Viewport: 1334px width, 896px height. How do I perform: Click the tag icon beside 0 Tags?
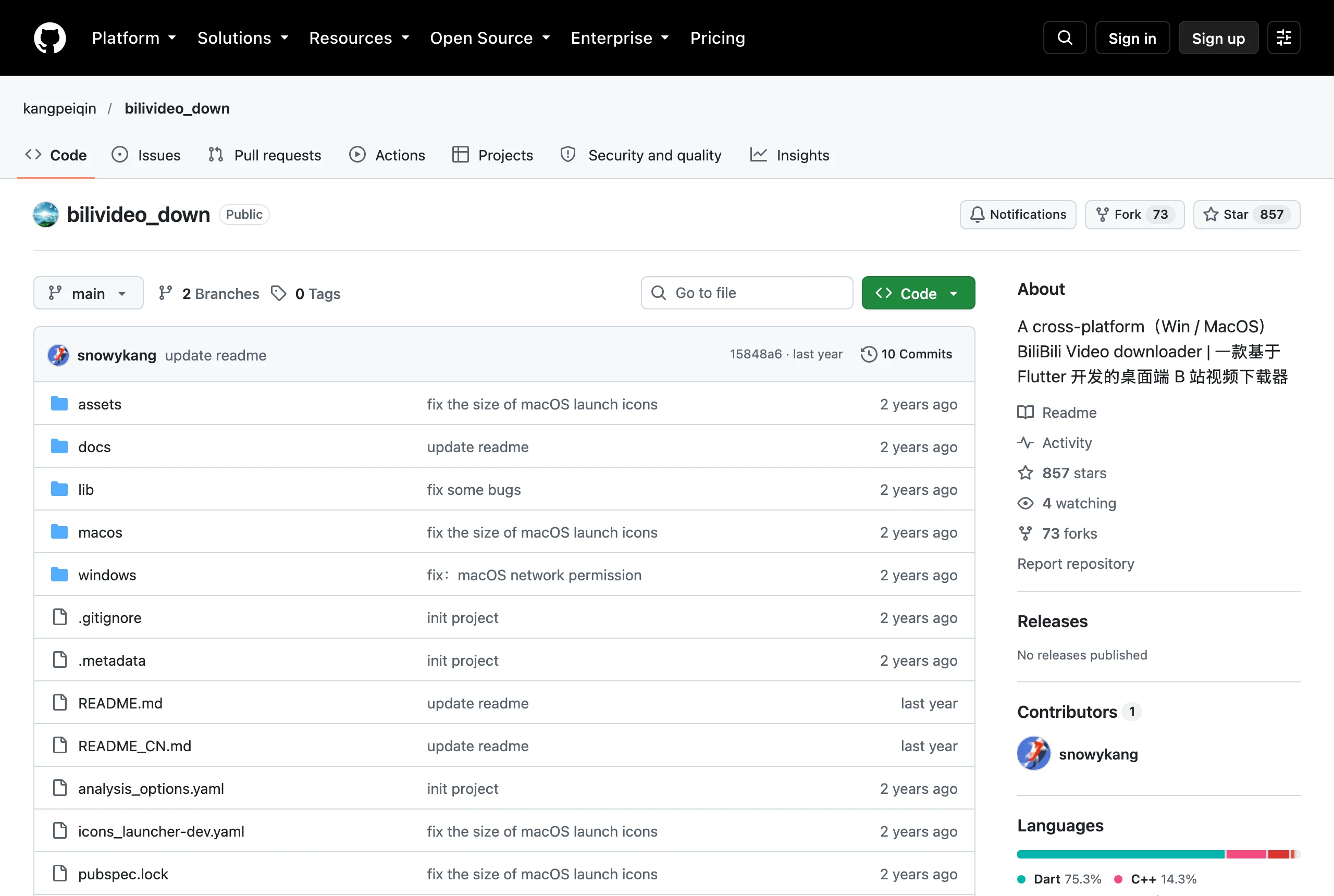pos(278,293)
